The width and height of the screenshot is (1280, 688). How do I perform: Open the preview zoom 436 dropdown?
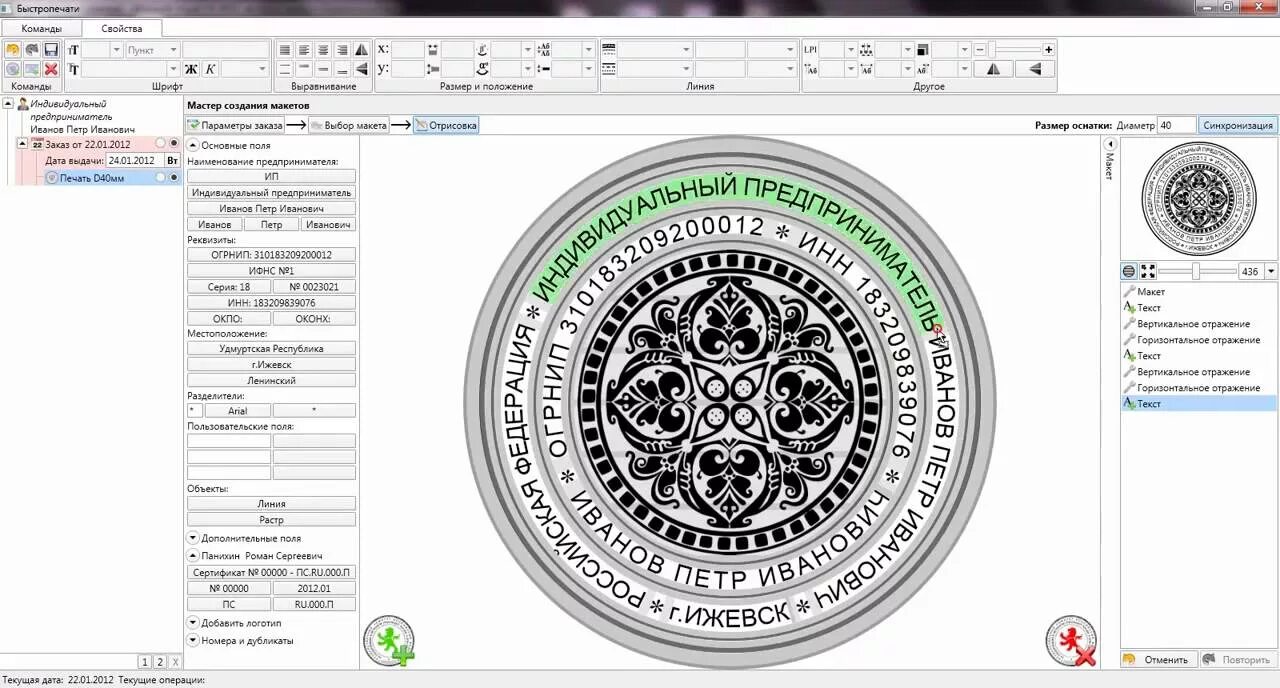1271,271
